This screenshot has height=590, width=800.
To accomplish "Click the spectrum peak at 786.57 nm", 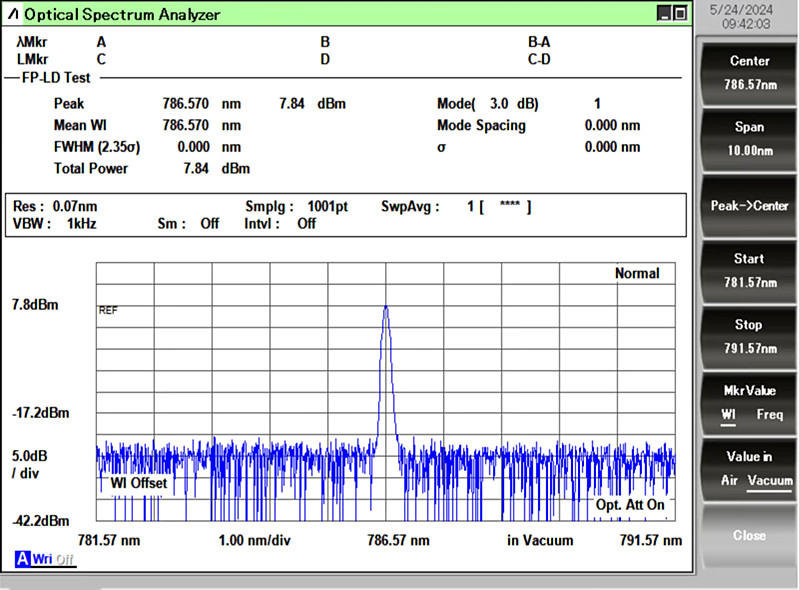I will coord(386,307).
